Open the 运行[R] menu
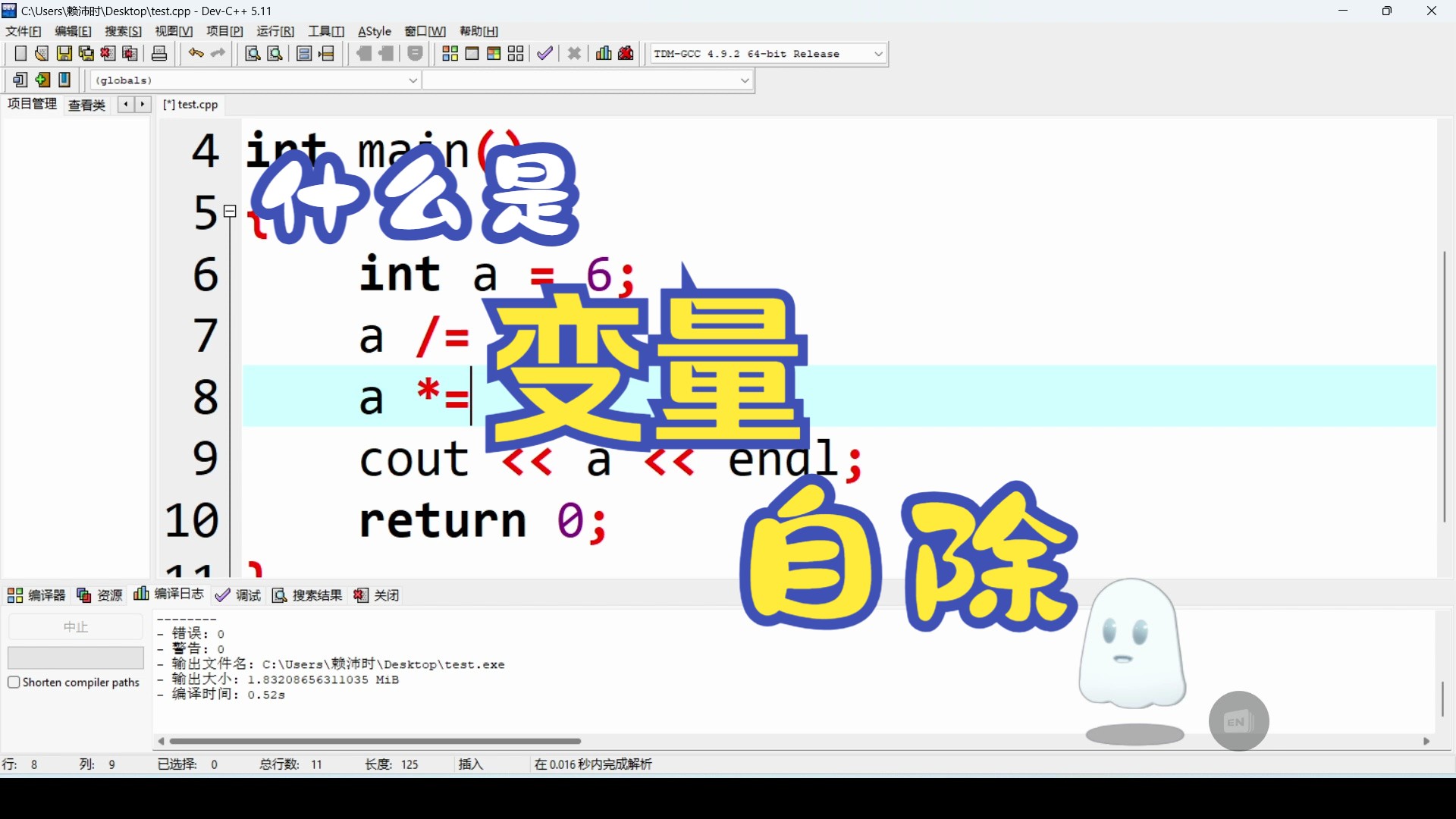The height and width of the screenshot is (819, 1456). pos(275,31)
